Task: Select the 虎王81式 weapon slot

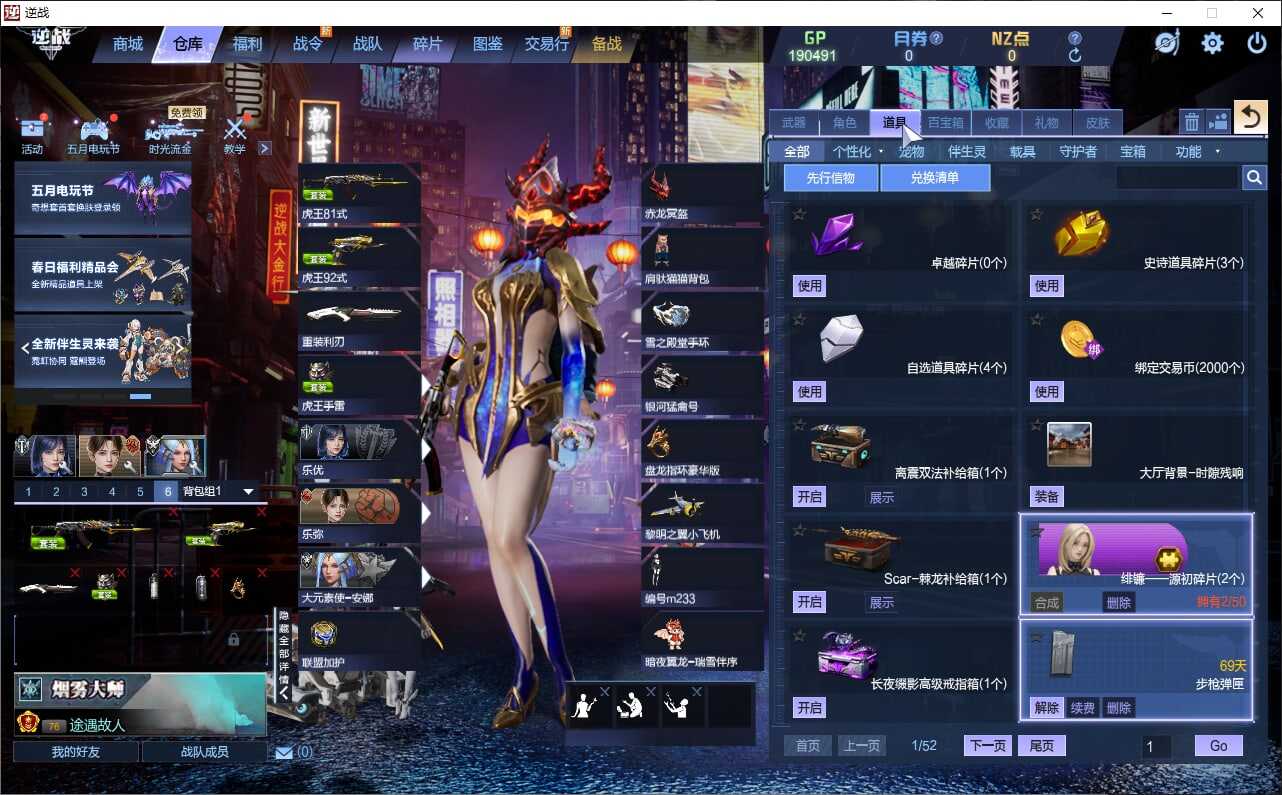Action: 359,195
